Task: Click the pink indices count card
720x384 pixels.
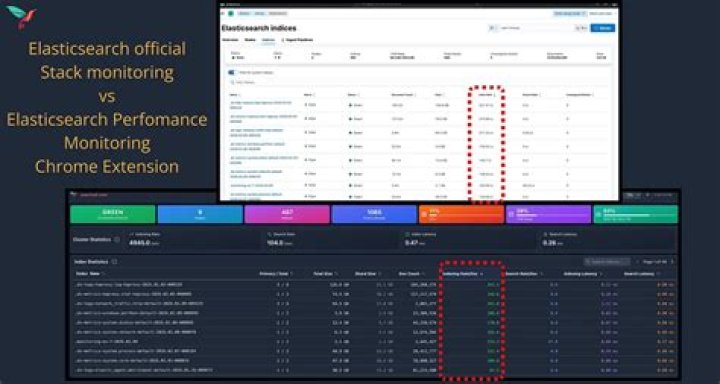Action: coord(287,214)
